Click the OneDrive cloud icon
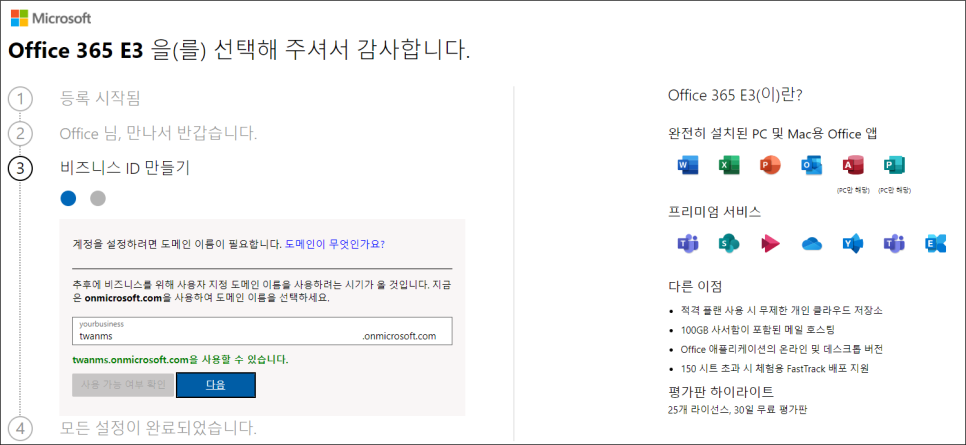The image size is (966, 445). [811, 245]
